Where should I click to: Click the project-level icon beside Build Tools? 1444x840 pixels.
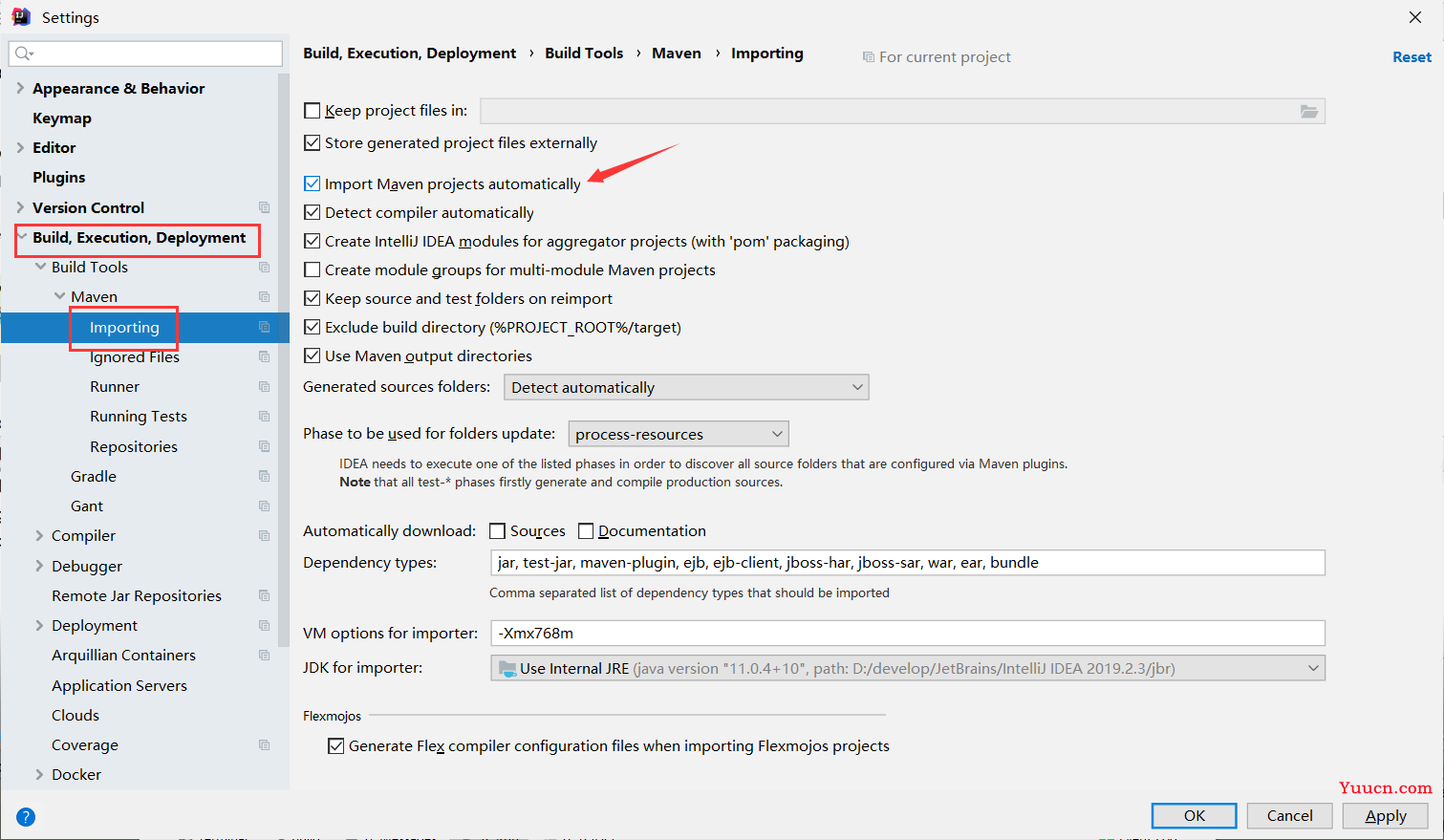coord(264,268)
